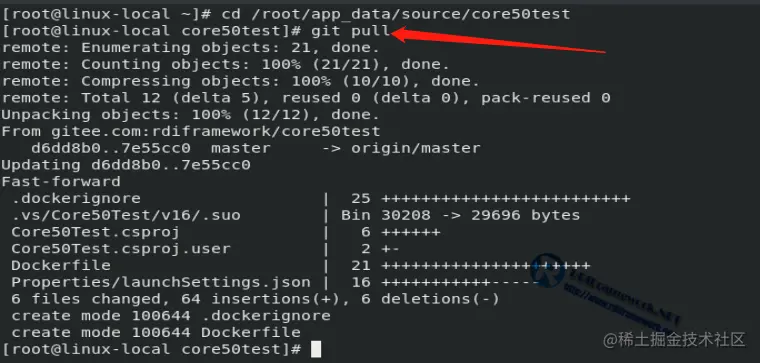This screenshot has height=363, width=760.
Task: Click the .vs/Core50Test/v16/.suo path
Action: click(x=126, y=216)
